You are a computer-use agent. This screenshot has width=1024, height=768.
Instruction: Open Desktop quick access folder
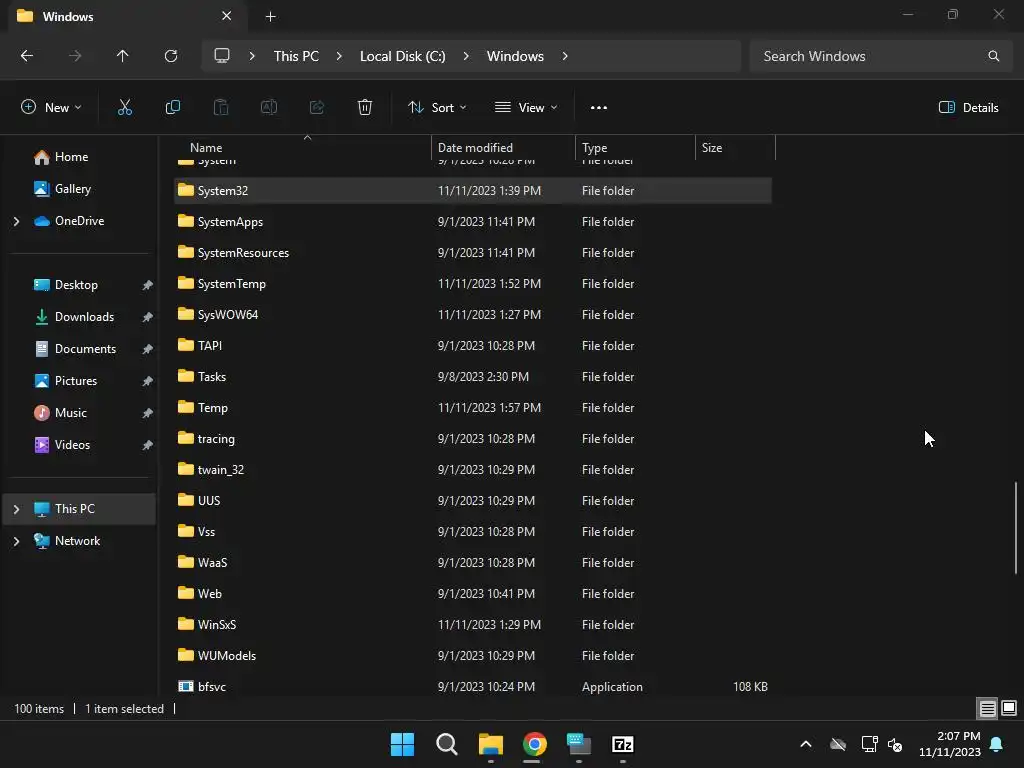76,285
